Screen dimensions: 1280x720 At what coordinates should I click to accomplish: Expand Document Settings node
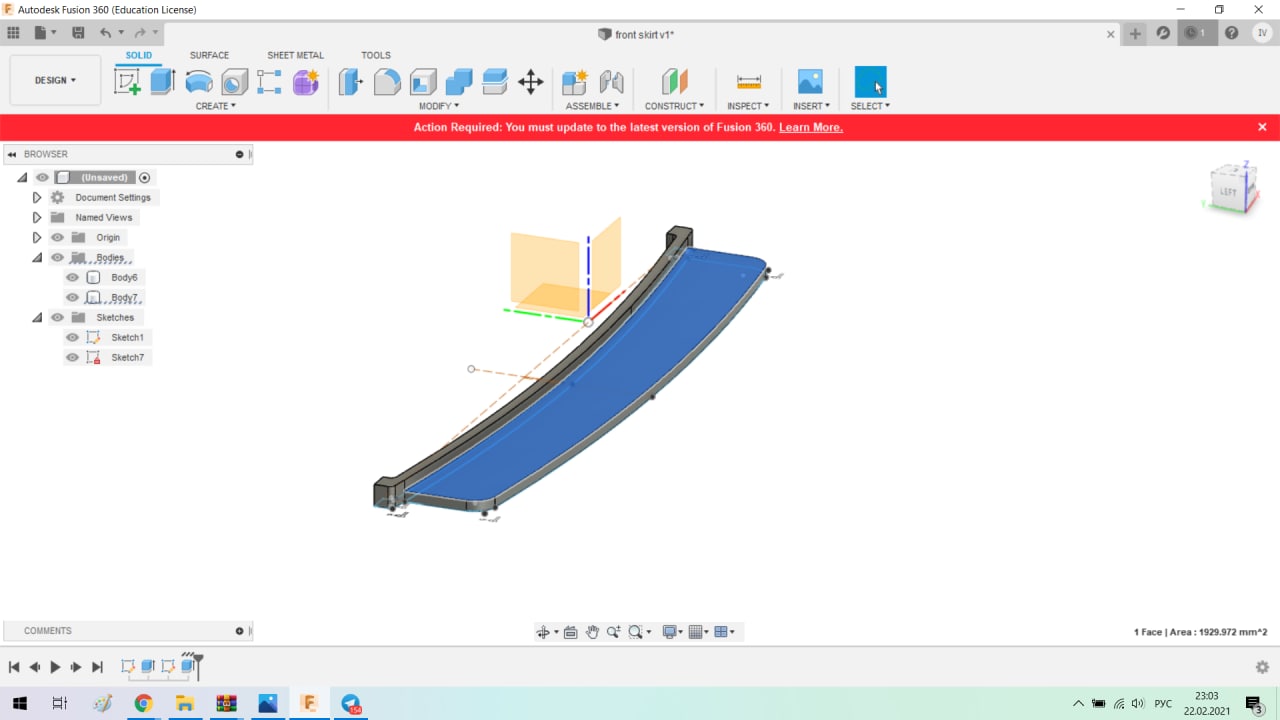[x=37, y=197]
